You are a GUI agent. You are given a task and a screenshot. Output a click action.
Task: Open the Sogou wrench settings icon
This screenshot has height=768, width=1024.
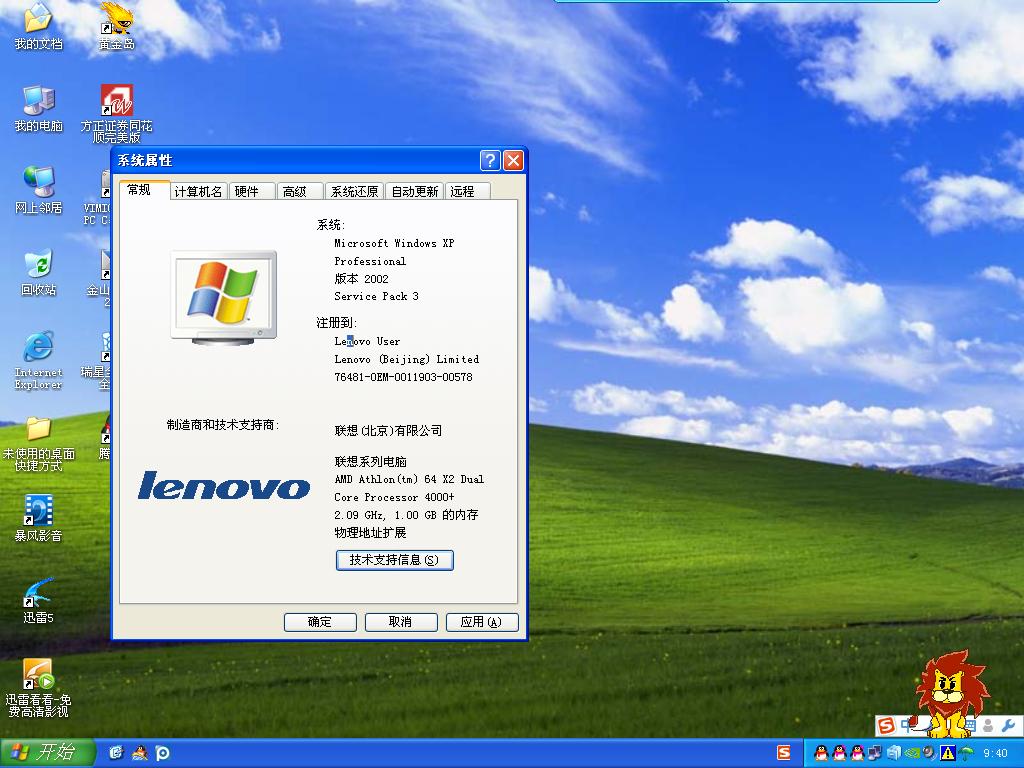(1010, 725)
